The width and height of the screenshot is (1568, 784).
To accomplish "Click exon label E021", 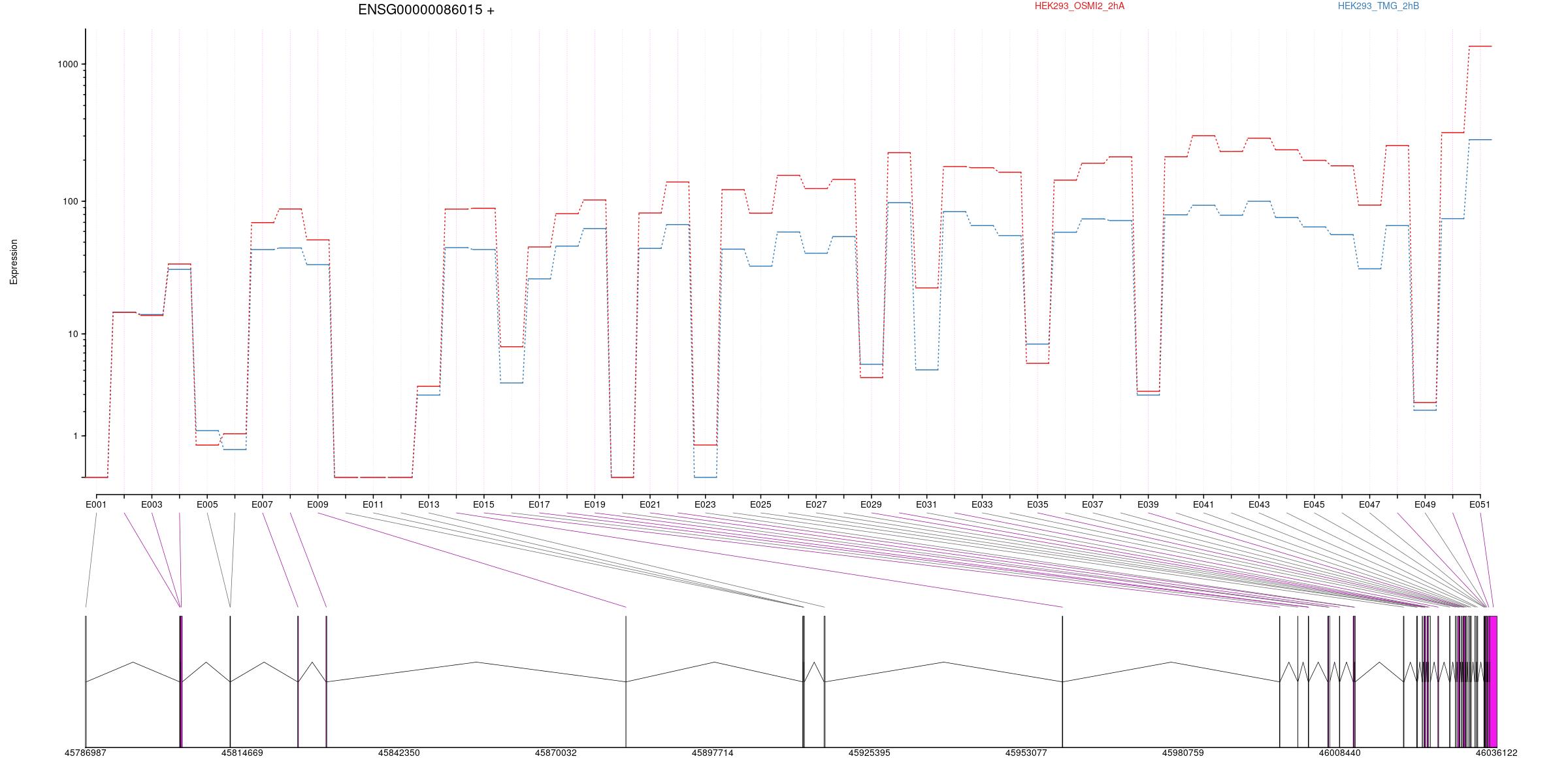I will coord(650,504).
